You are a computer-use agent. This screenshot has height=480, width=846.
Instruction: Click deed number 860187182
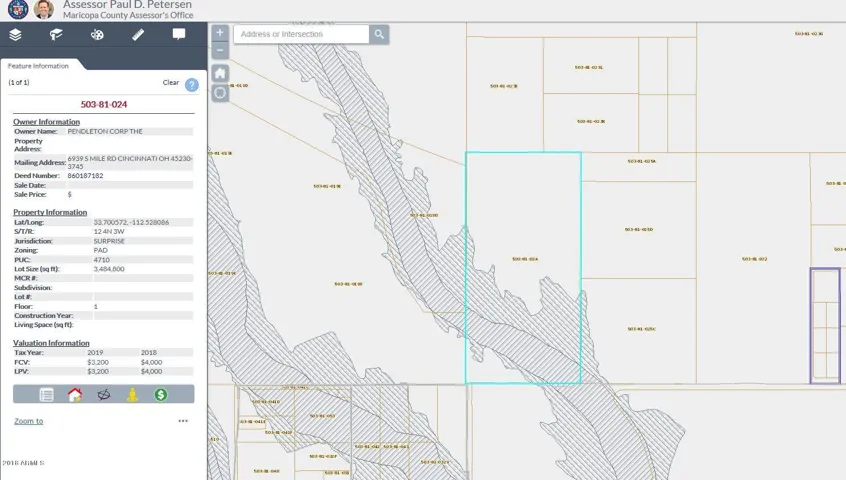click(x=85, y=176)
